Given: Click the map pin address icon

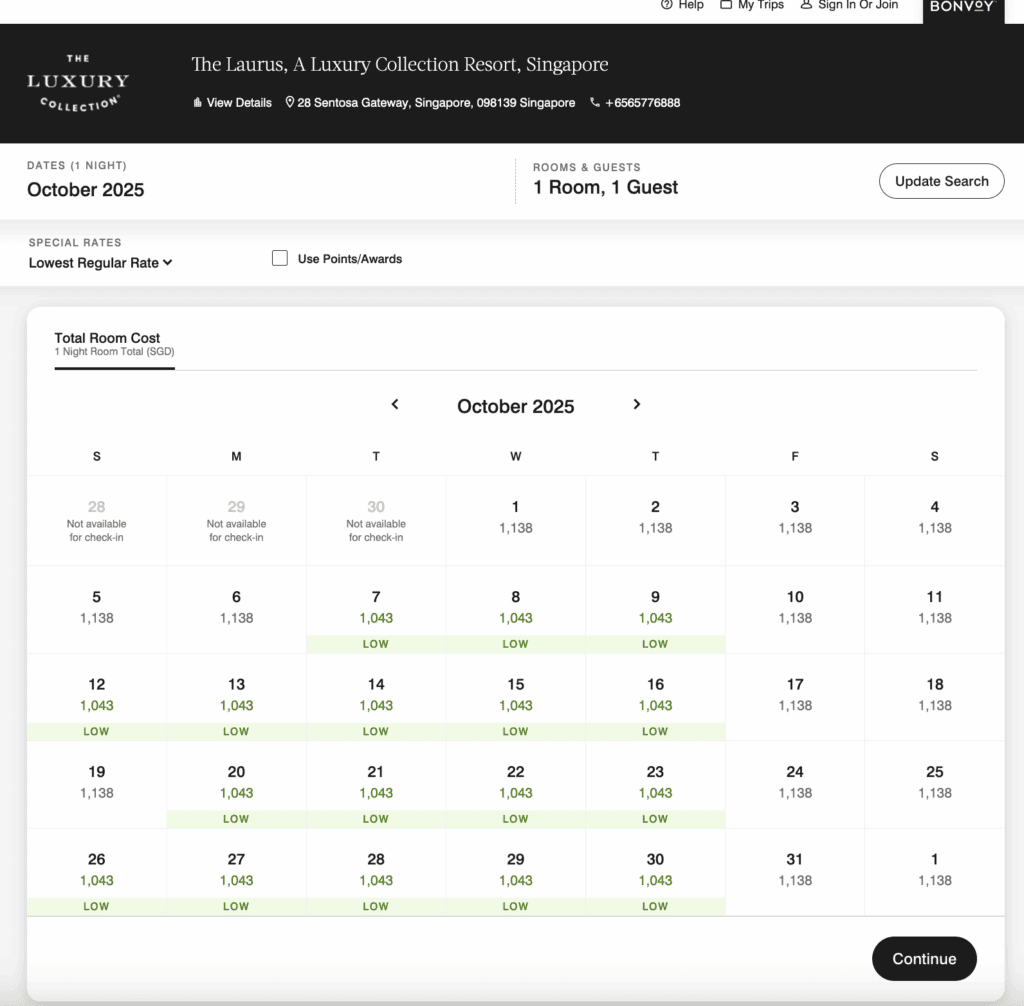Looking at the screenshot, I should [290, 103].
